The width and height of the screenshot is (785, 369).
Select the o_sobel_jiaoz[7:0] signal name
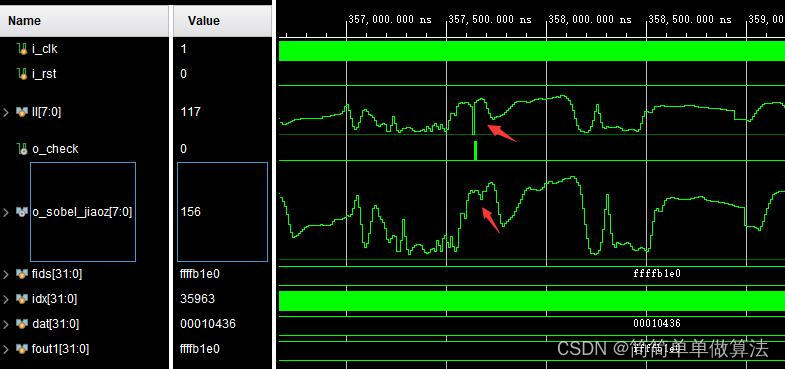pyautogui.click(x=82, y=212)
